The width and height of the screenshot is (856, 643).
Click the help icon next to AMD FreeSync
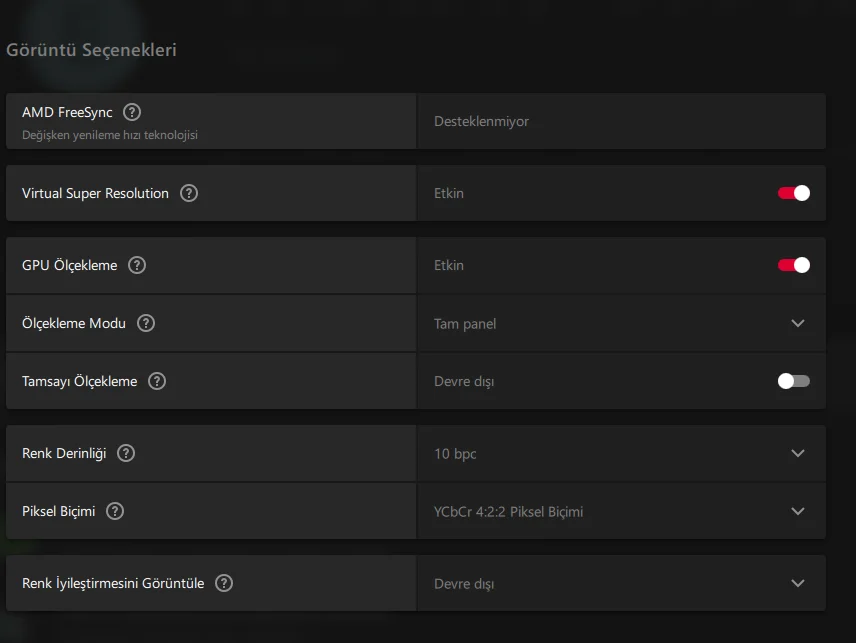pyautogui.click(x=132, y=113)
